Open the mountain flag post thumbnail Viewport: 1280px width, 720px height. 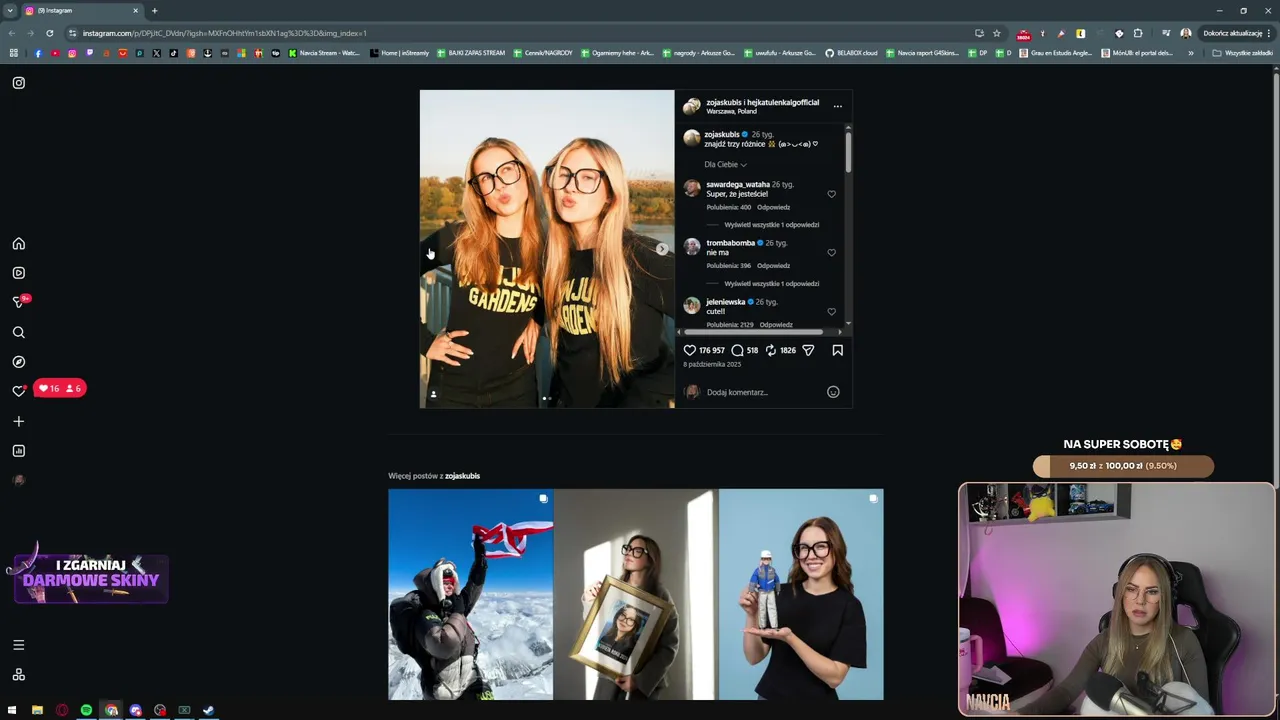click(470, 594)
